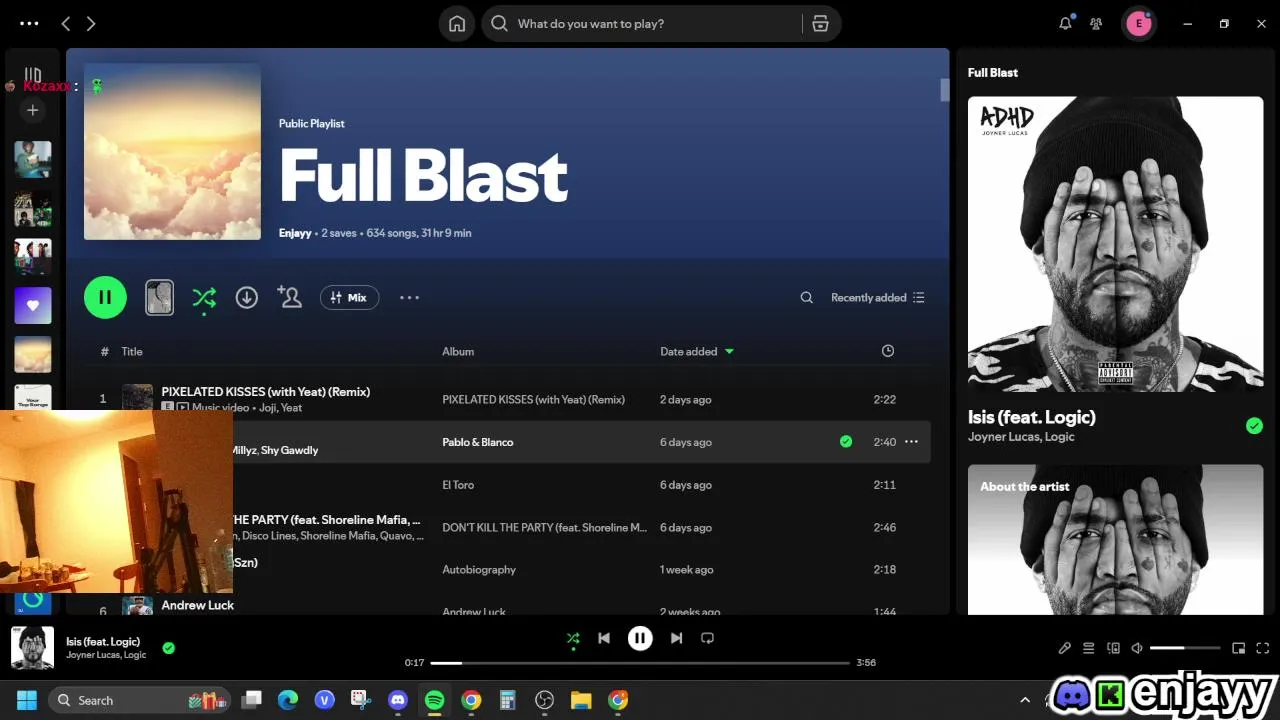Select the Andrew Luck track title
Screen dimensions: 1280x720
[x=197, y=605]
